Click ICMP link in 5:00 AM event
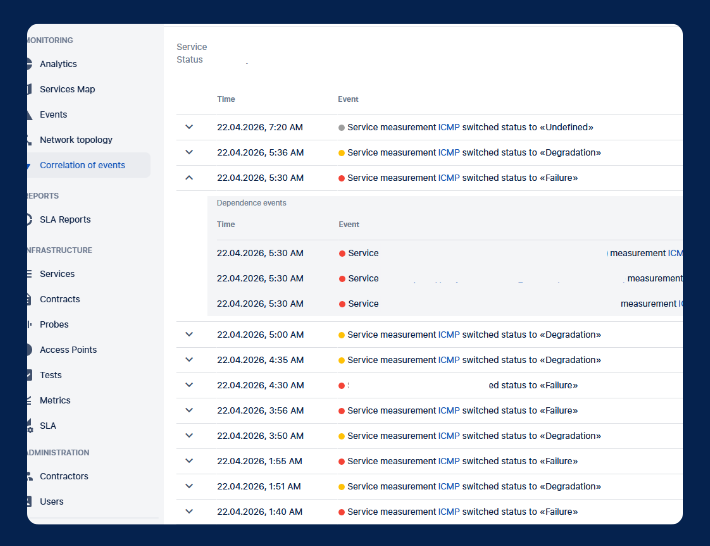710x546 pixels. pos(449,335)
